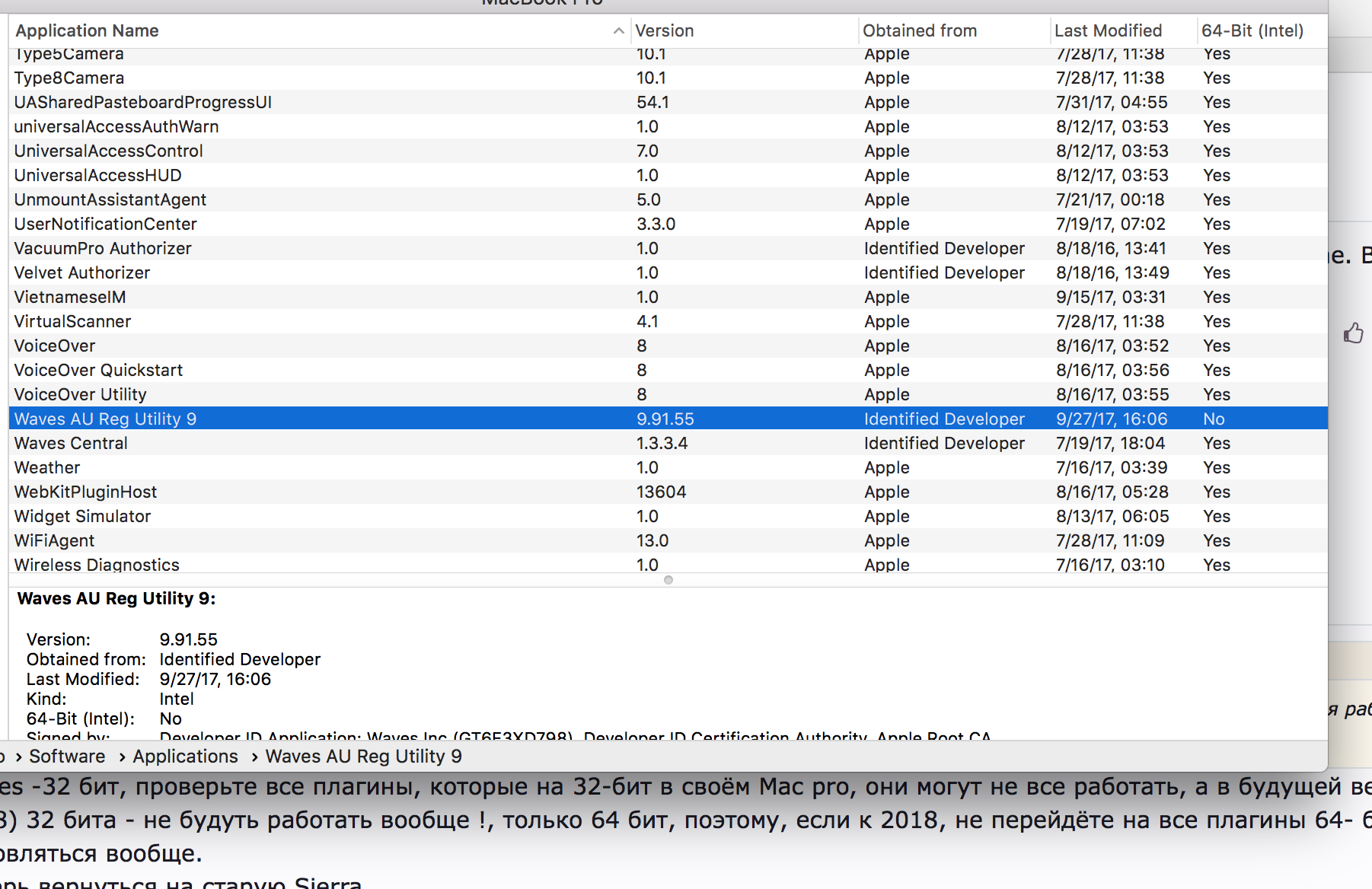Click the pane splitter handle dot

coord(668,580)
